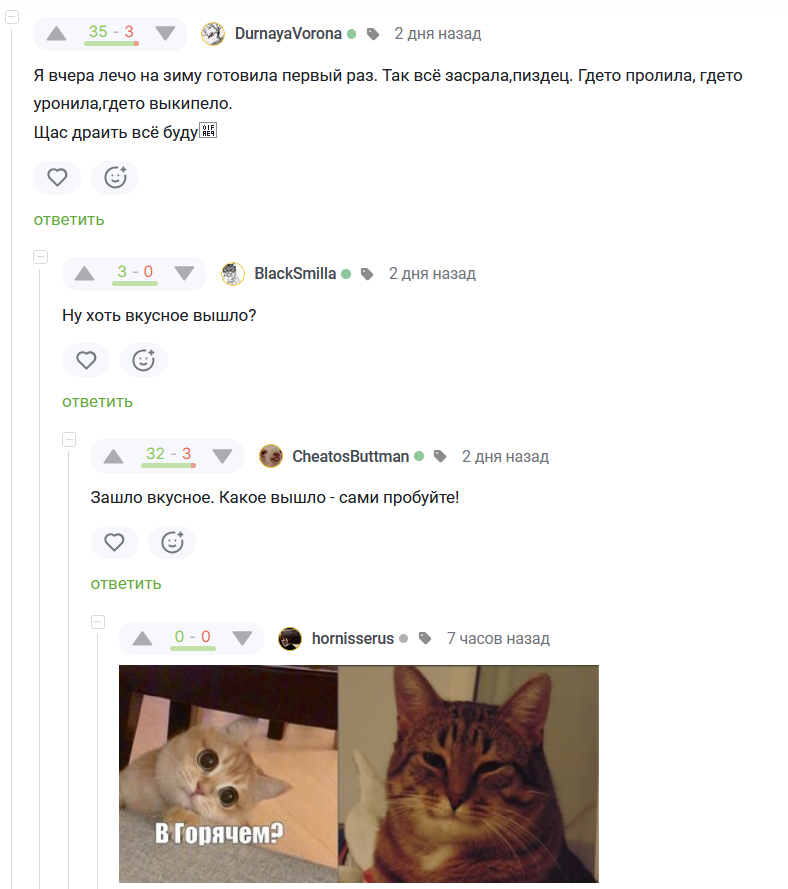Heart CheatosButtman's comment
This screenshot has width=788, height=889.
pyautogui.click(x=115, y=542)
